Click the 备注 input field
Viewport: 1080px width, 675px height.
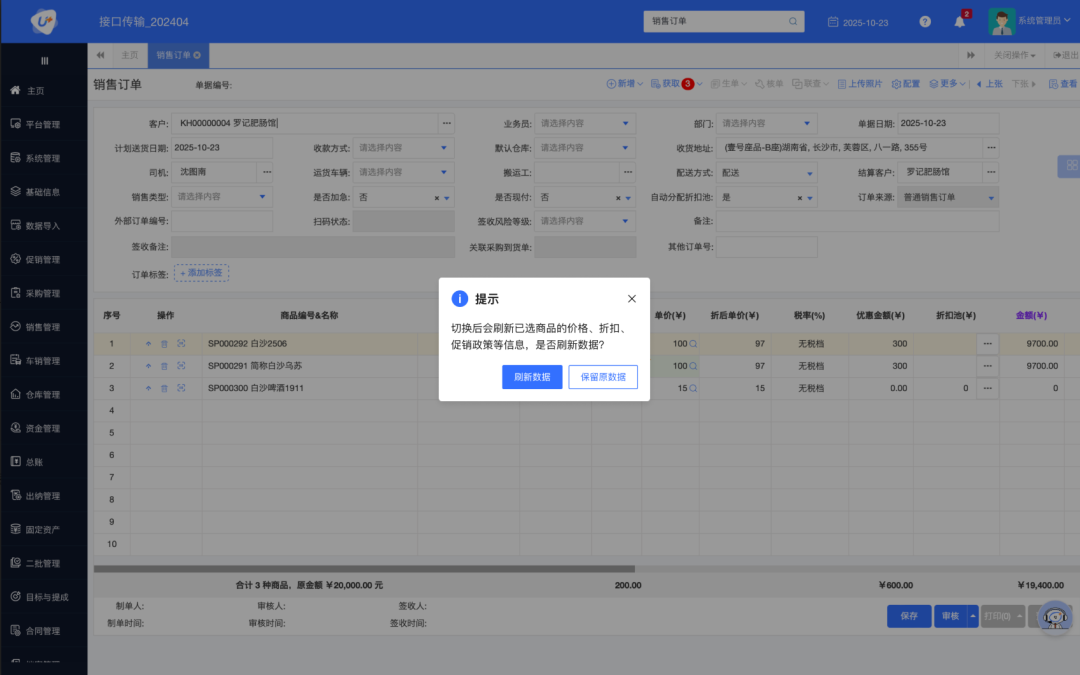click(856, 222)
